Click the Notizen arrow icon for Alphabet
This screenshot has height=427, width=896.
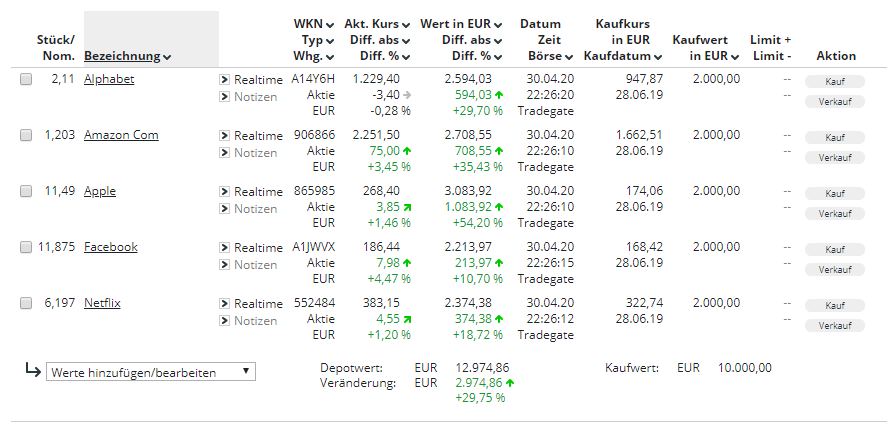(224, 97)
